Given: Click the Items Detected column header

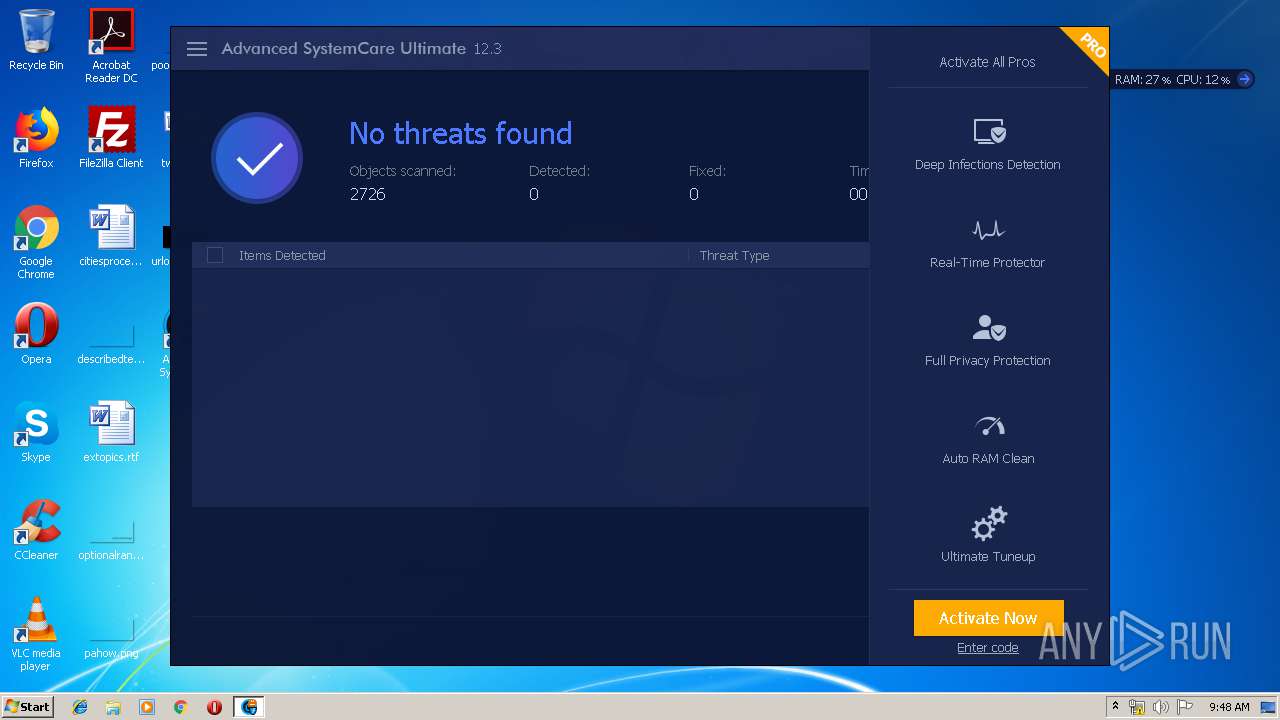Looking at the screenshot, I should (x=282, y=256).
